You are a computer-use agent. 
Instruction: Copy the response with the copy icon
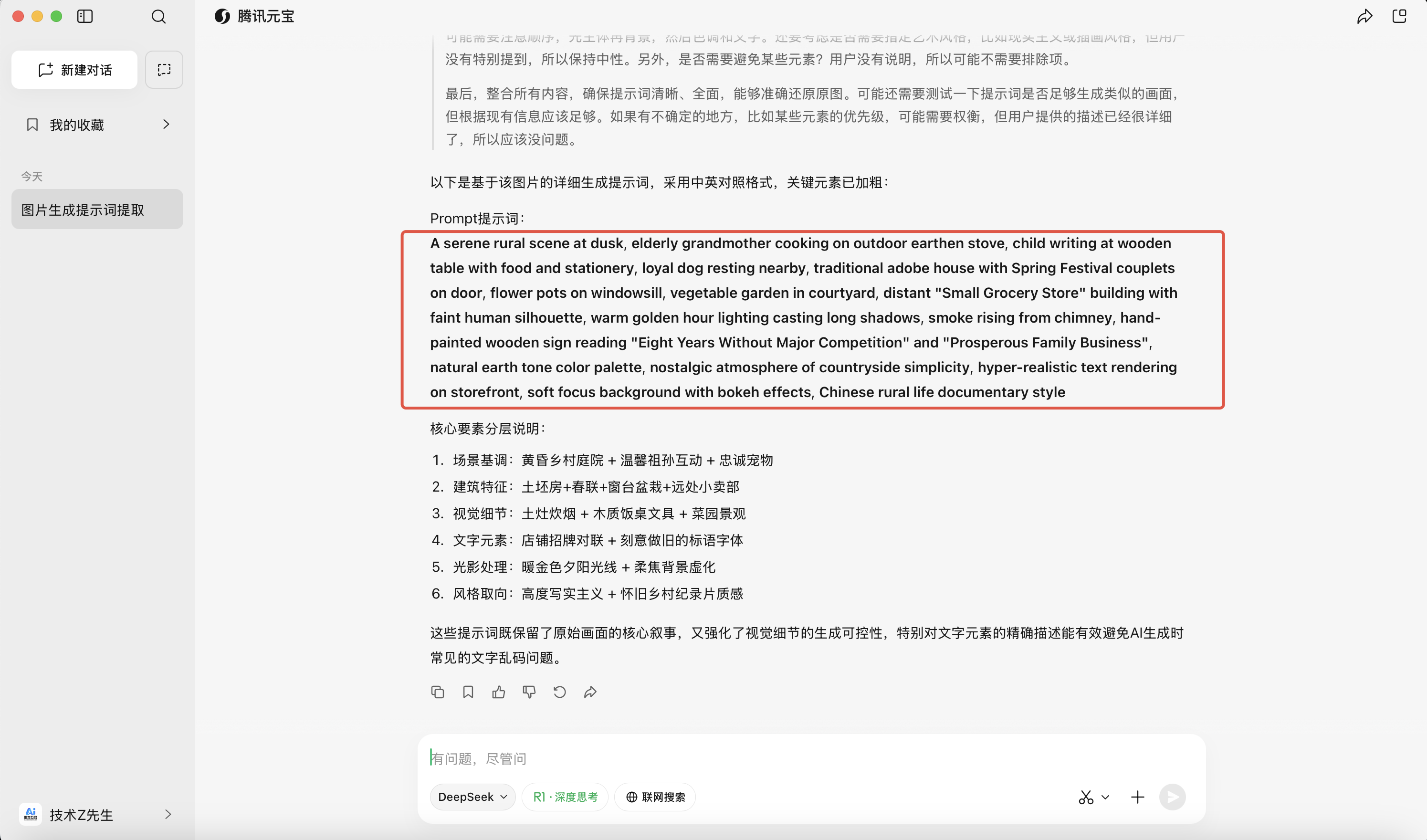437,692
